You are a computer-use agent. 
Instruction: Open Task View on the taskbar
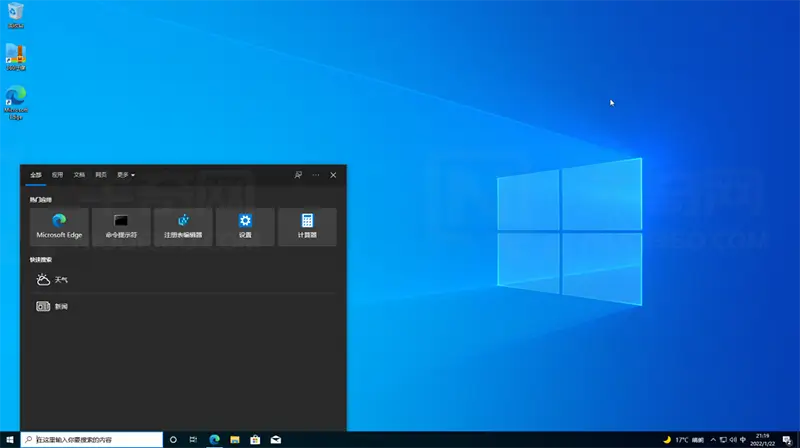pyautogui.click(x=193, y=439)
